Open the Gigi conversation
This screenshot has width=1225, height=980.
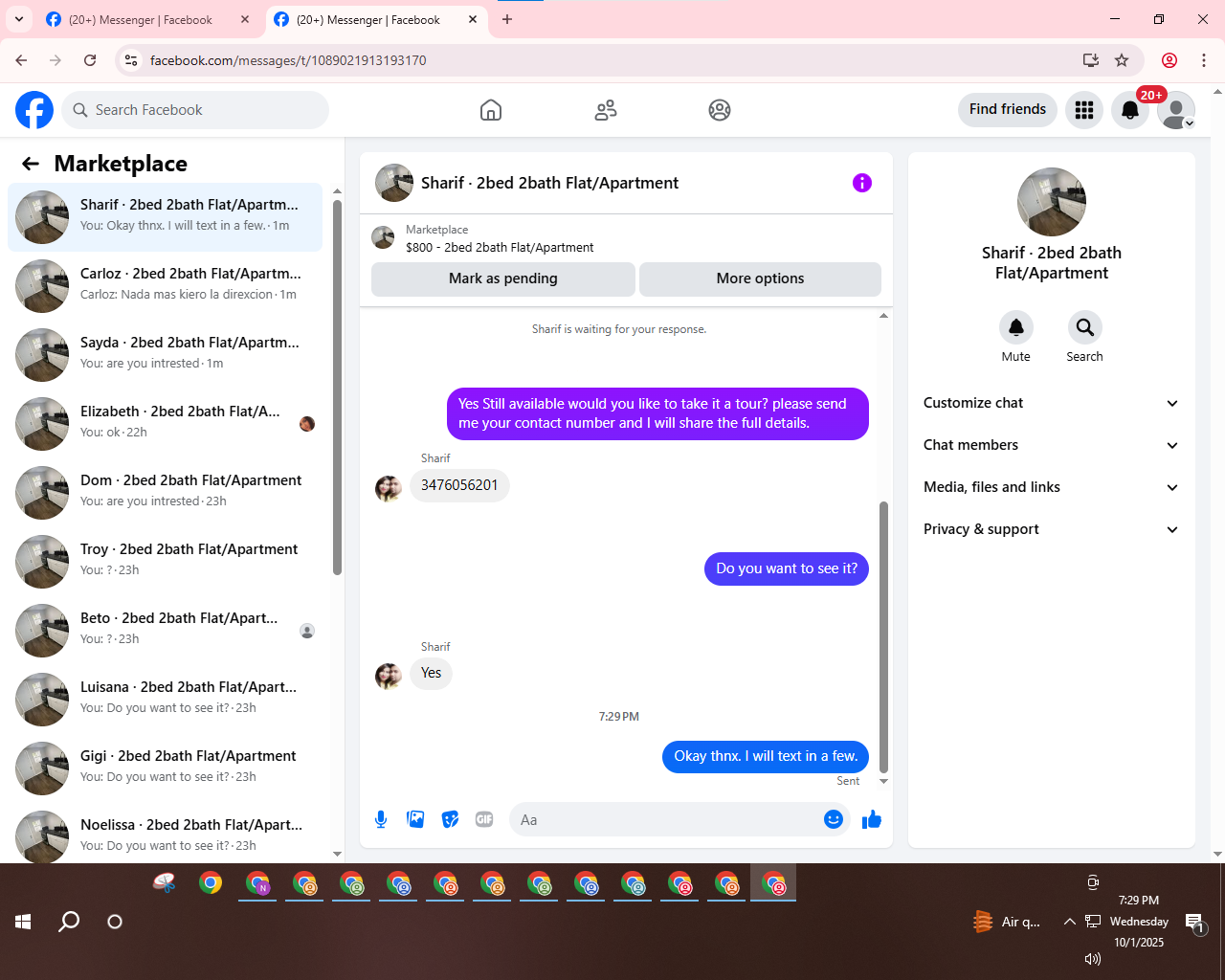tap(165, 768)
